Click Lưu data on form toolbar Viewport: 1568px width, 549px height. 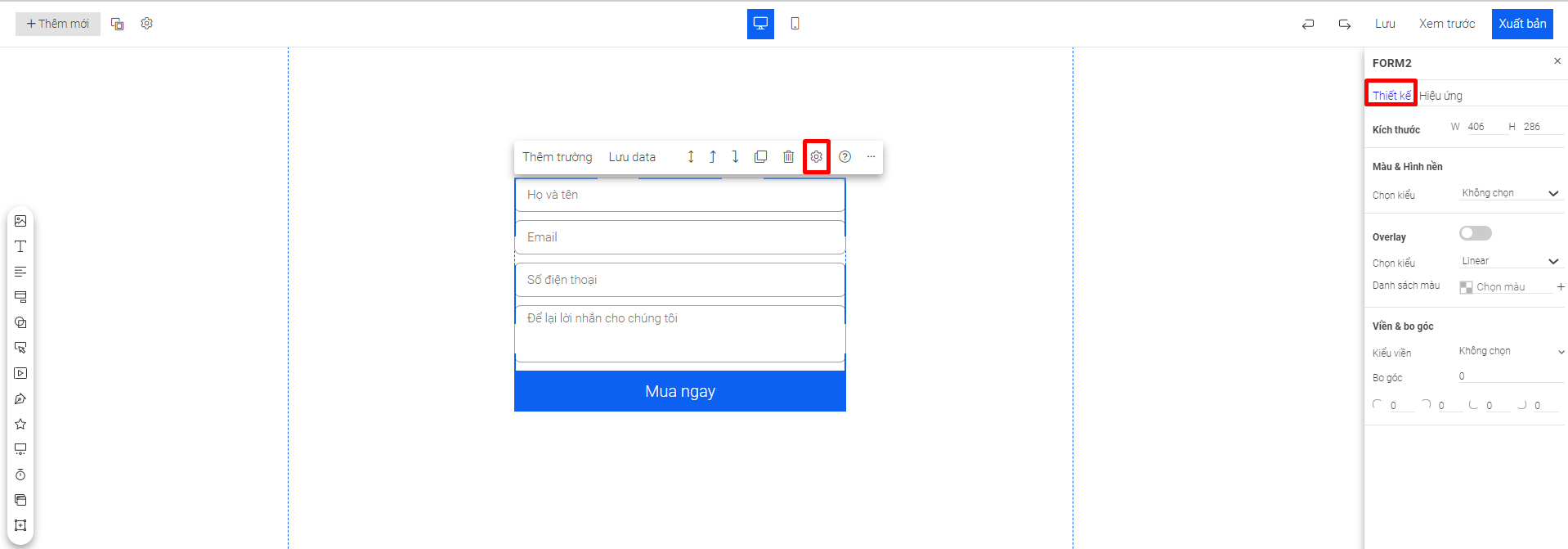[632, 157]
